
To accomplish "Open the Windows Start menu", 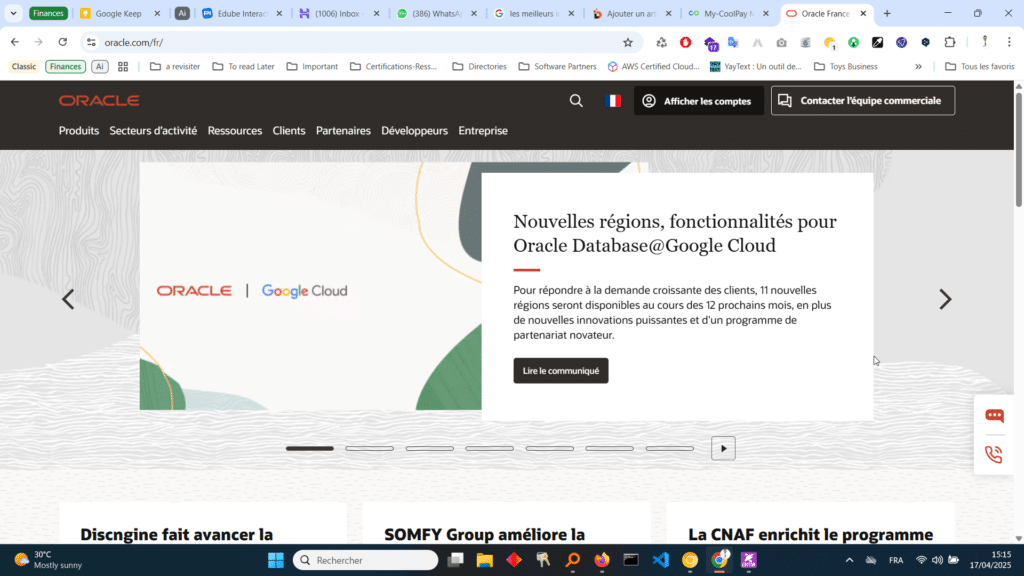I will (276, 560).
